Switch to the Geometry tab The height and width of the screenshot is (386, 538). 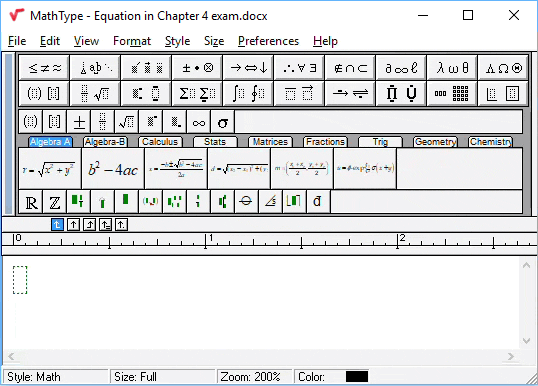(435, 142)
